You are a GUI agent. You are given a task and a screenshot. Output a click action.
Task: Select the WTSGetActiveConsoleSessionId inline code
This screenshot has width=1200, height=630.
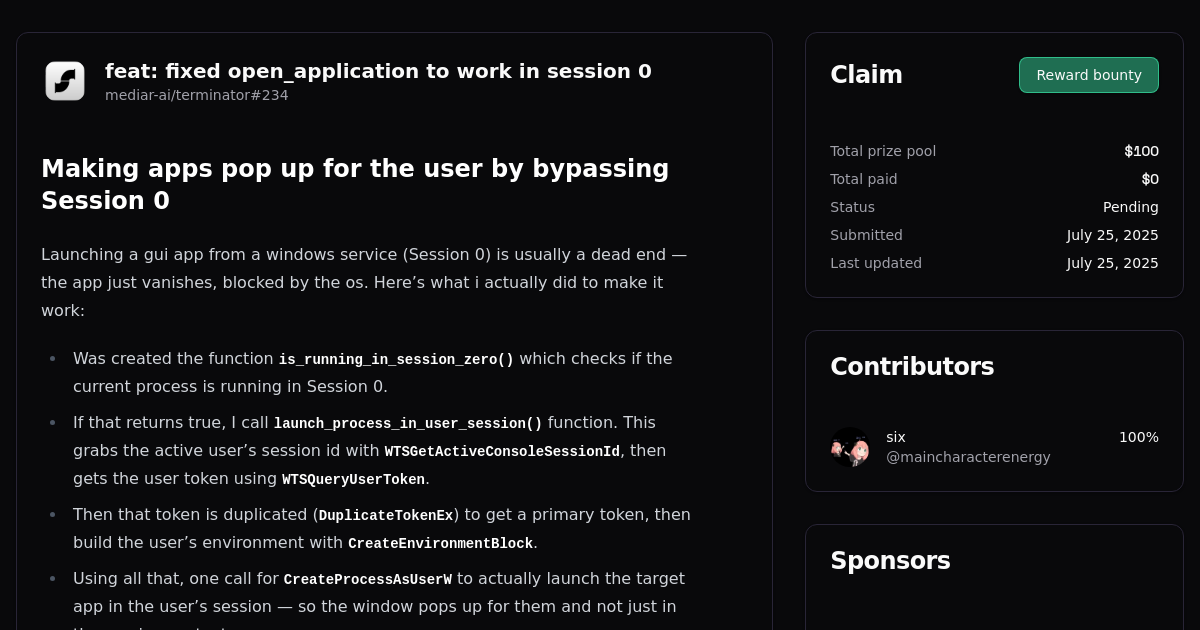click(502, 451)
